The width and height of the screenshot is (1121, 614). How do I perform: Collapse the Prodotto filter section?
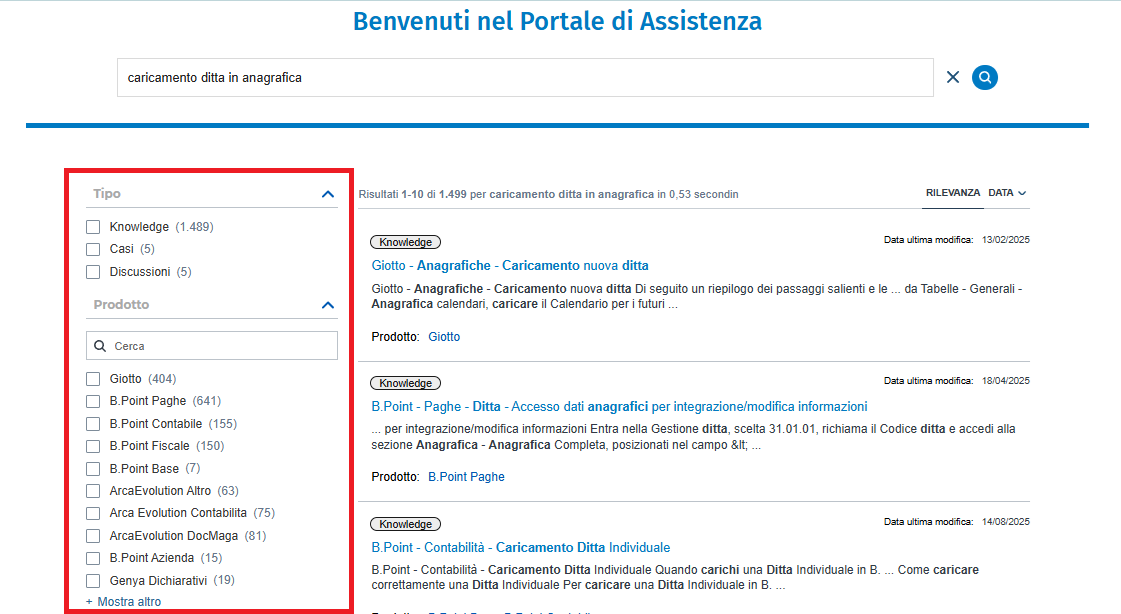pyautogui.click(x=327, y=304)
